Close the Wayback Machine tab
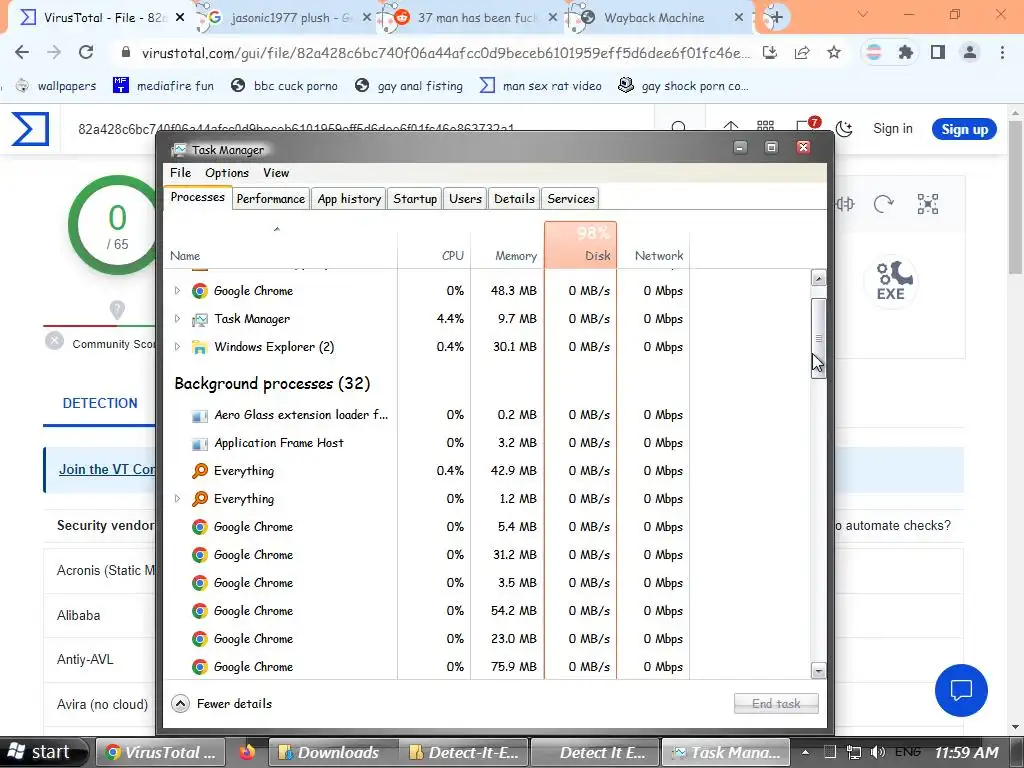Image resolution: width=1024 pixels, height=768 pixels. pos(739,18)
